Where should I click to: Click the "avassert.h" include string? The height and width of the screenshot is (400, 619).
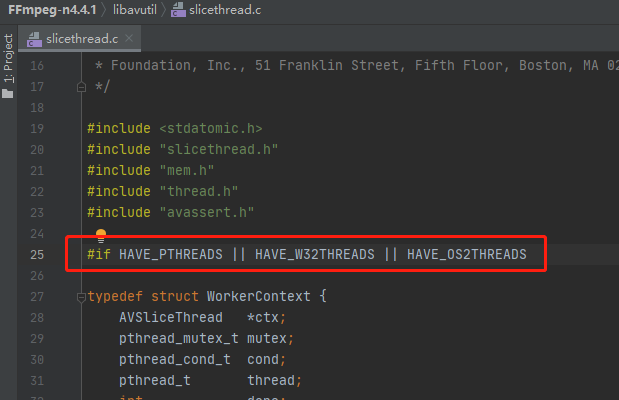coord(206,212)
